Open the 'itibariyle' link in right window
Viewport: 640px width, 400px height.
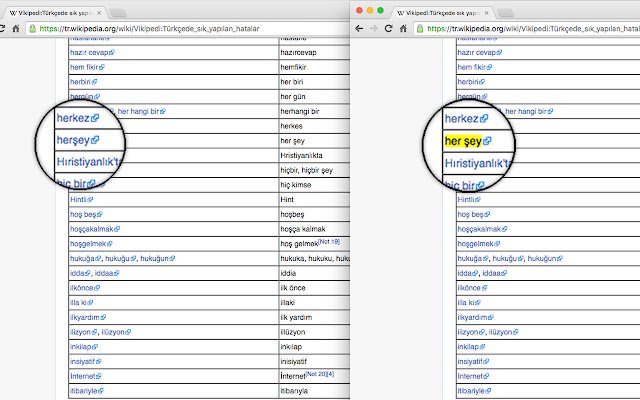point(471,391)
